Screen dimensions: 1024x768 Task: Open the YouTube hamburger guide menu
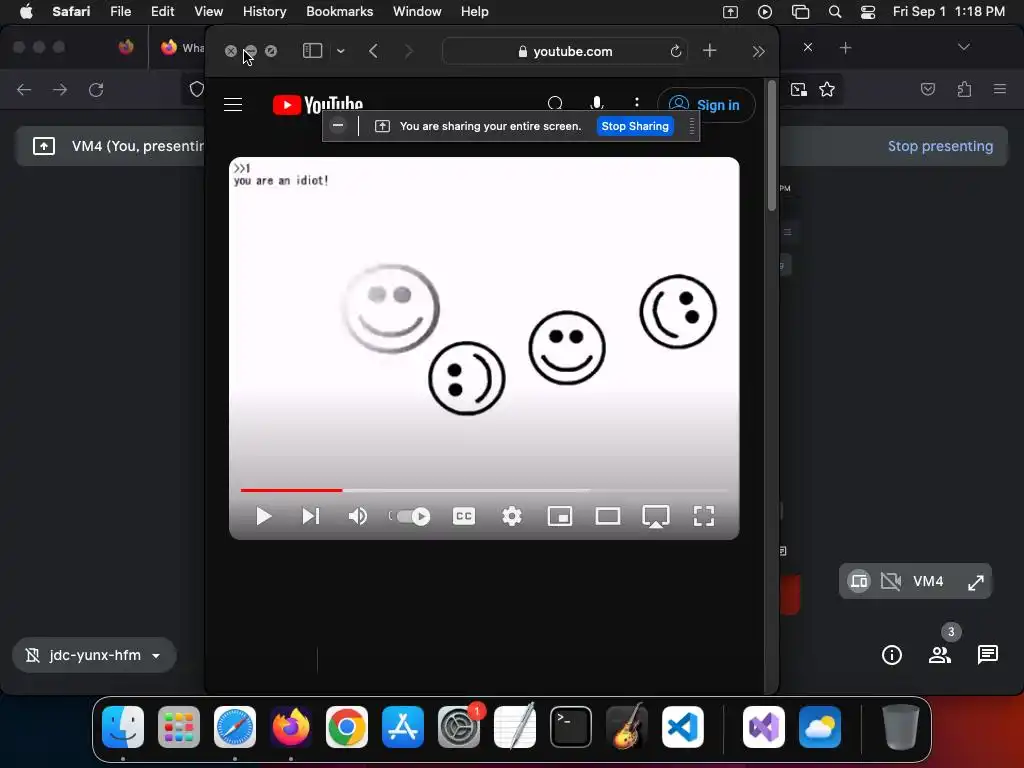[x=233, y=104]
